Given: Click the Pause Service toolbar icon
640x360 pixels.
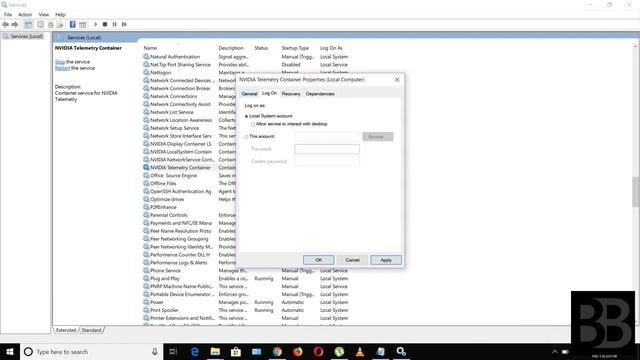Looking at the screenshot, I should 115,24.
